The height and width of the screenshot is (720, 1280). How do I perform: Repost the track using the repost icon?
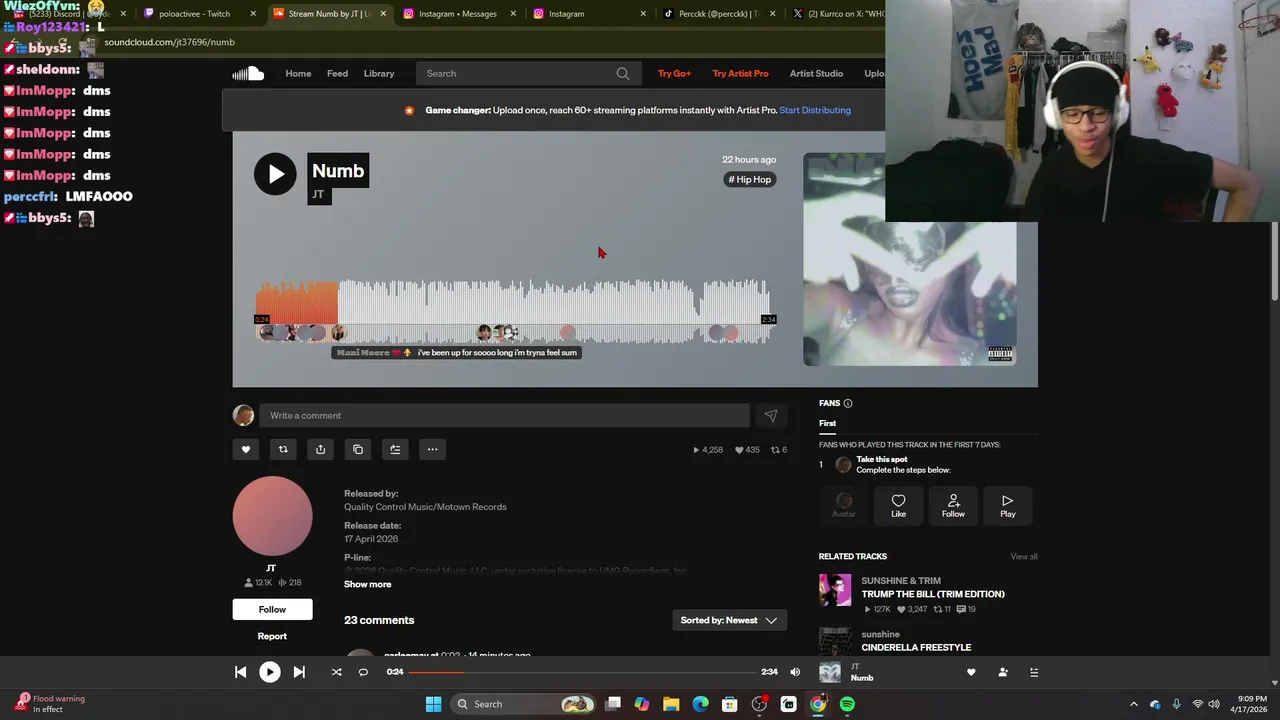coord(283,449)
